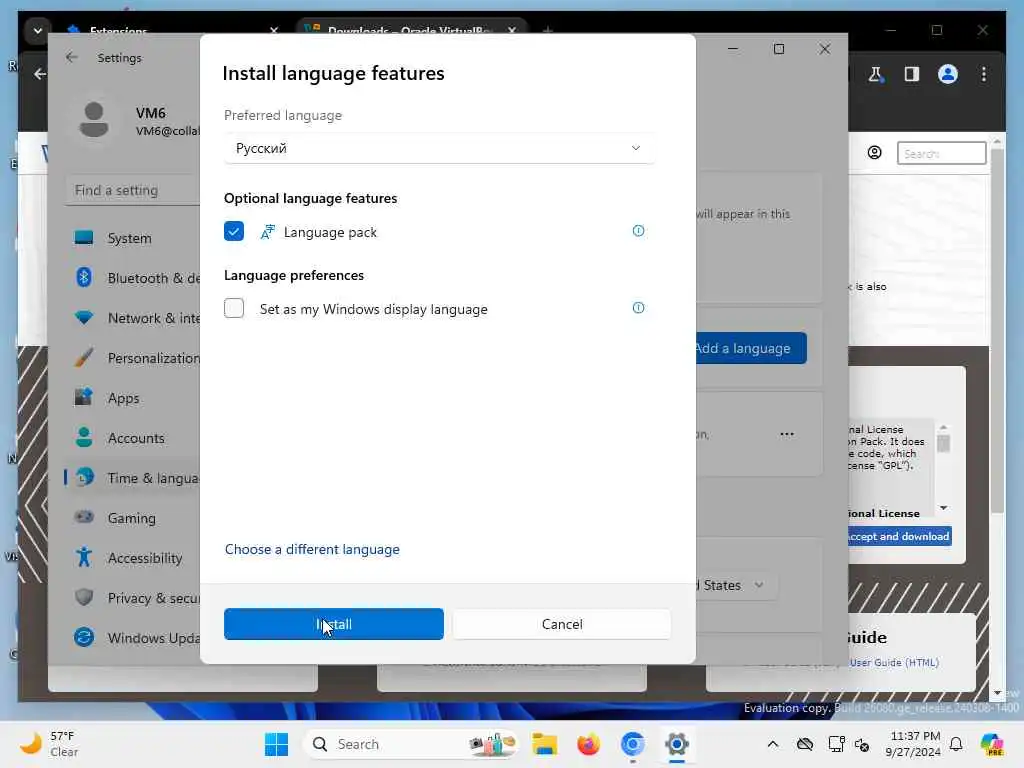
Task: Click the webpage account circle icon
Action: point(874,153)
